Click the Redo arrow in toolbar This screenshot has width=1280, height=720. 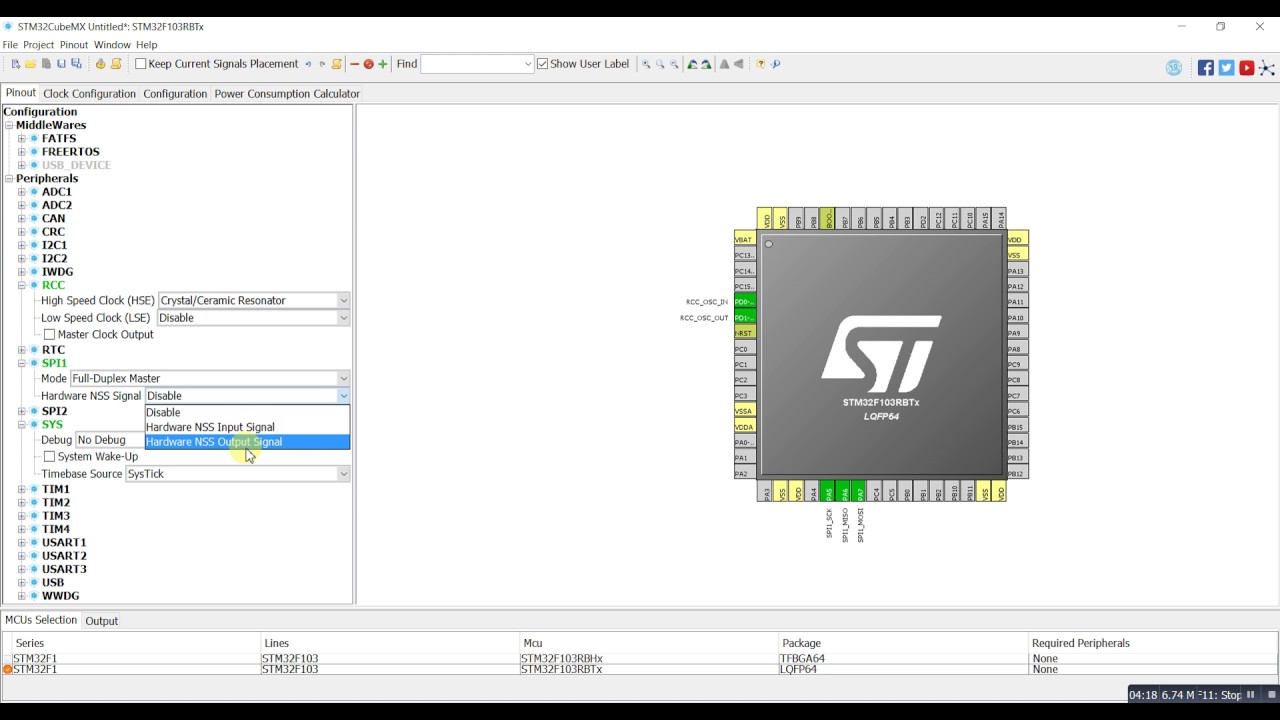pyautogui.click(x=322, y=64)
